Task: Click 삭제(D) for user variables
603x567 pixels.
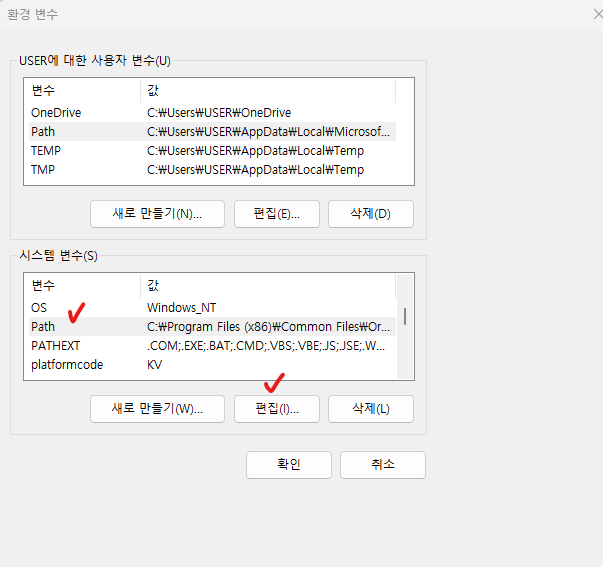Action: pos(371,214)
